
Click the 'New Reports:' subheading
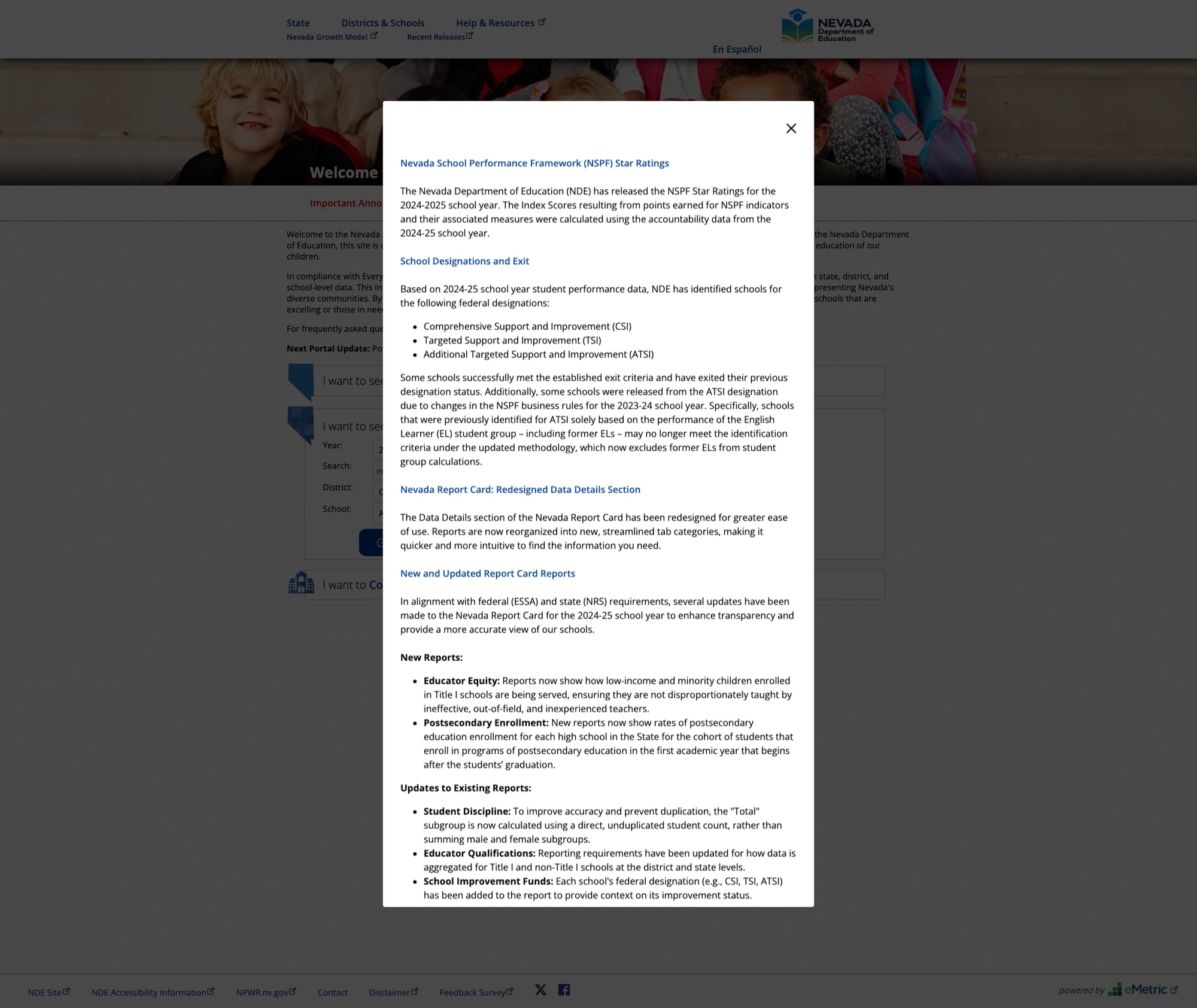[431, 657]
